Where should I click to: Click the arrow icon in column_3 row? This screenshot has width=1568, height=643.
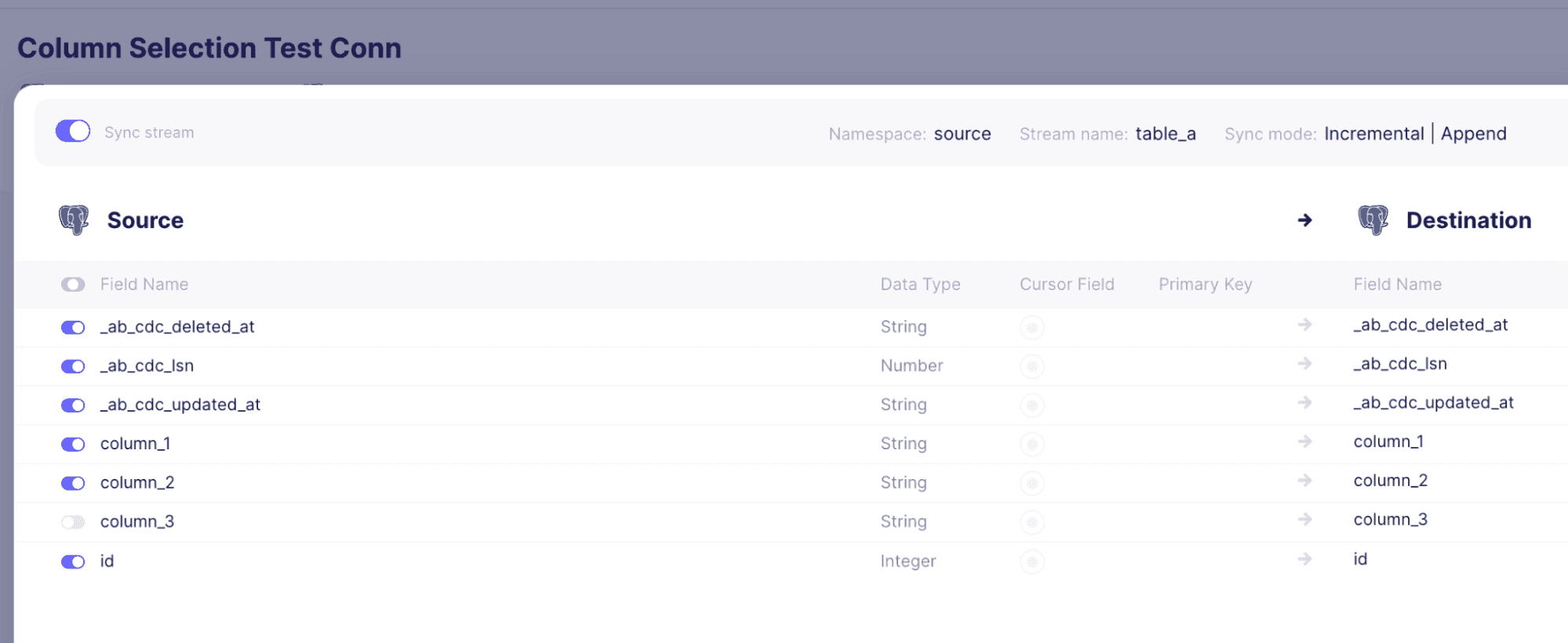click(1305, 519)
